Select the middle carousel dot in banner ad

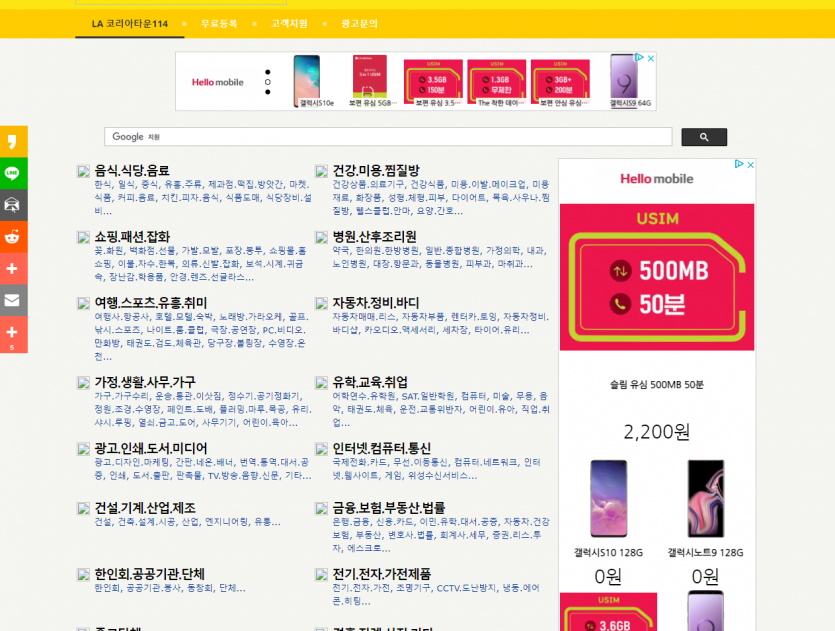(267, 81)
